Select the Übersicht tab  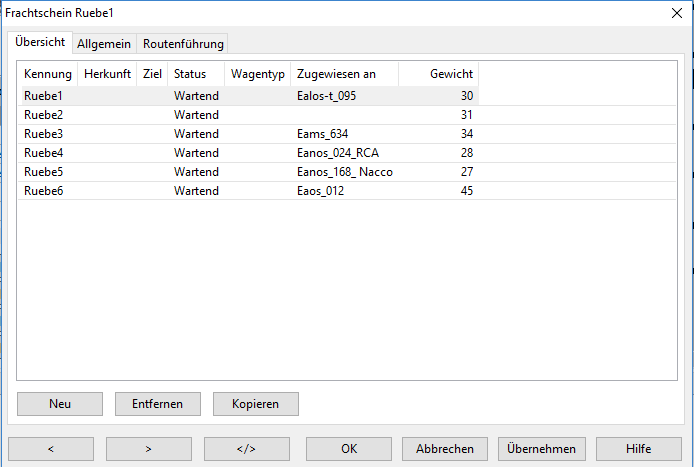point(41,42)
